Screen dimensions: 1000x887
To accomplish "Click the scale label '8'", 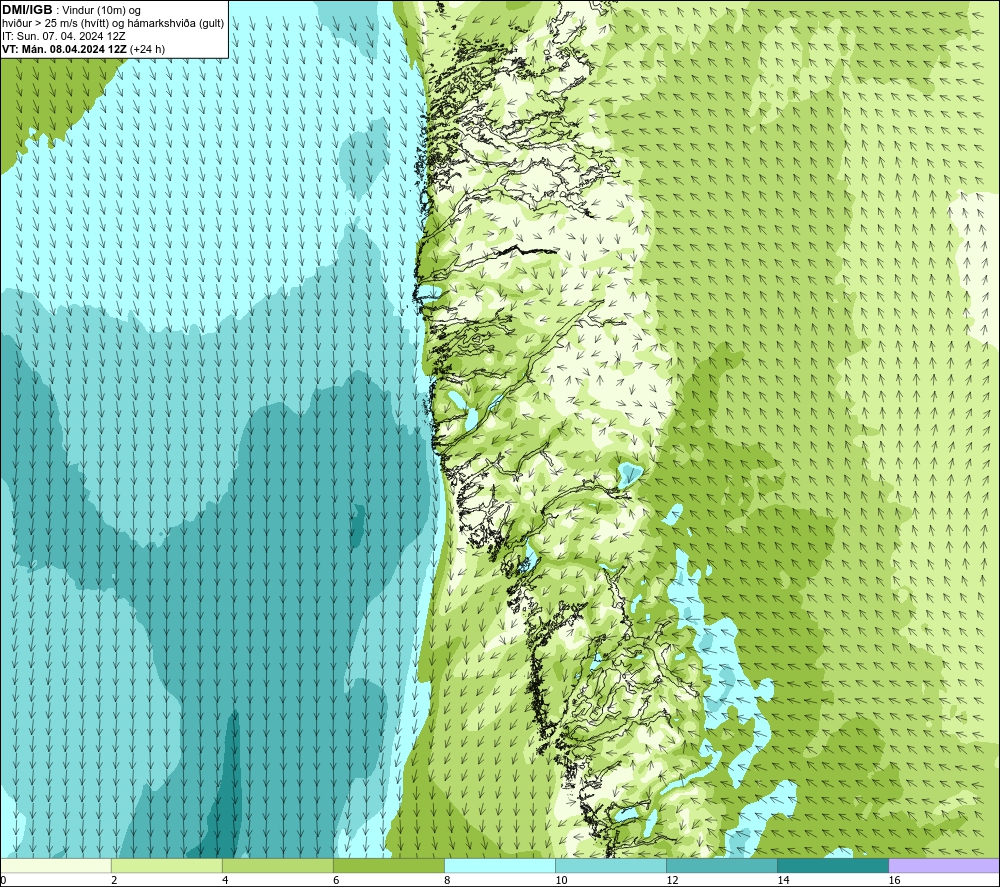I will 447,880.
